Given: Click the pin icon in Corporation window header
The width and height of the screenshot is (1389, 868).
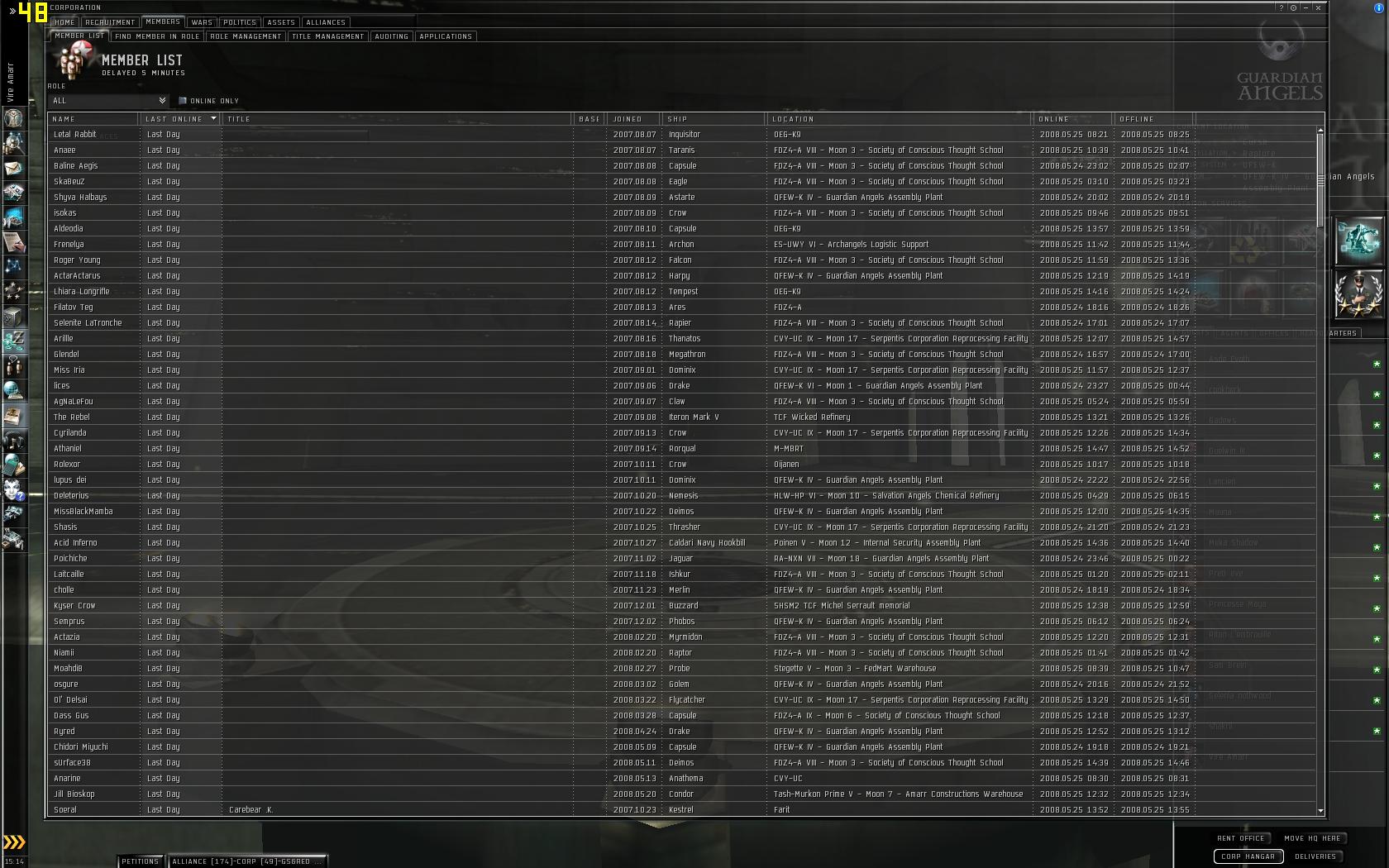Looking at the screenshot, I should [x=1294, y=7].
